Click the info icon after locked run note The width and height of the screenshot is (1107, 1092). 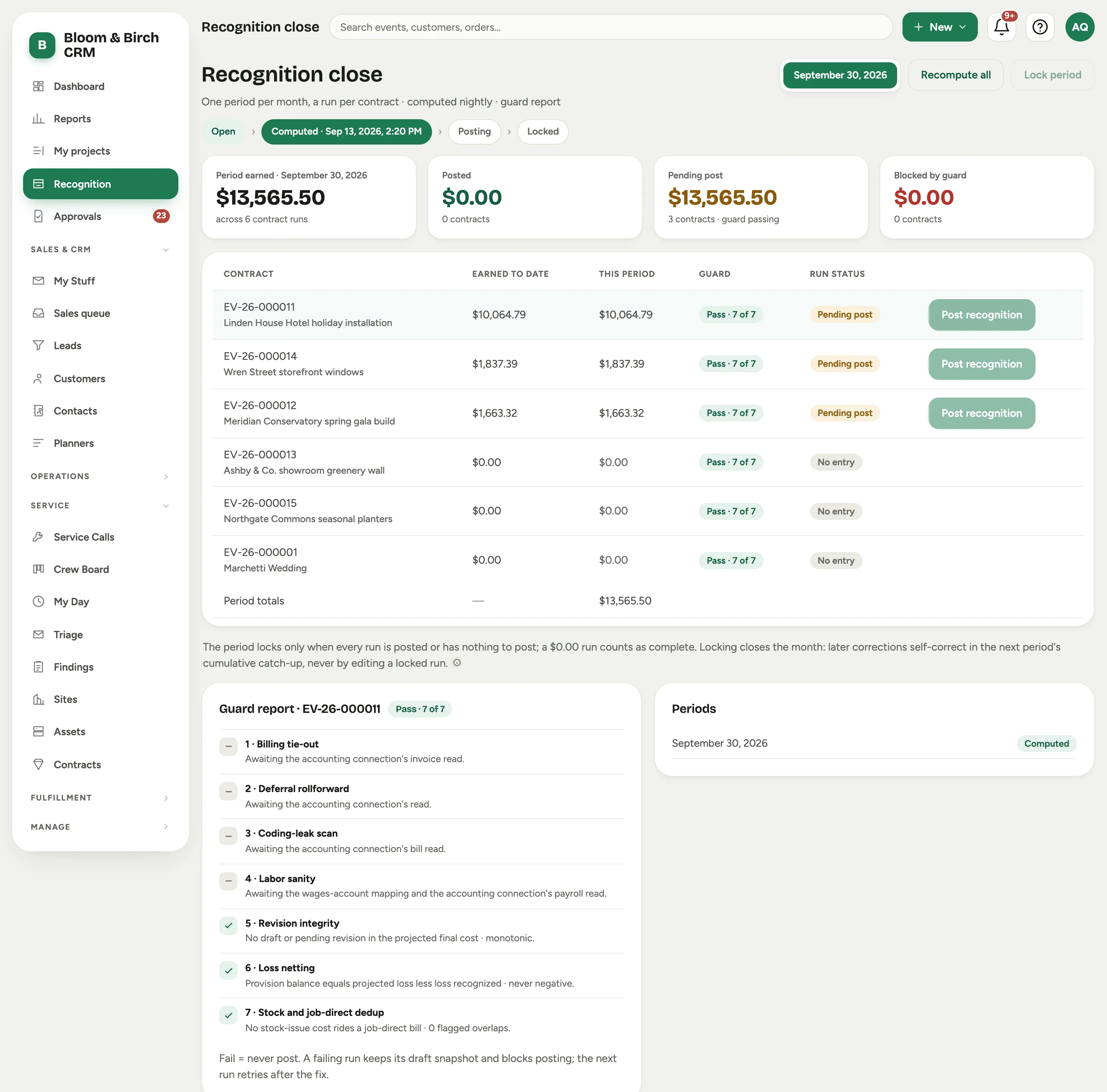click(x=457, y=663)
